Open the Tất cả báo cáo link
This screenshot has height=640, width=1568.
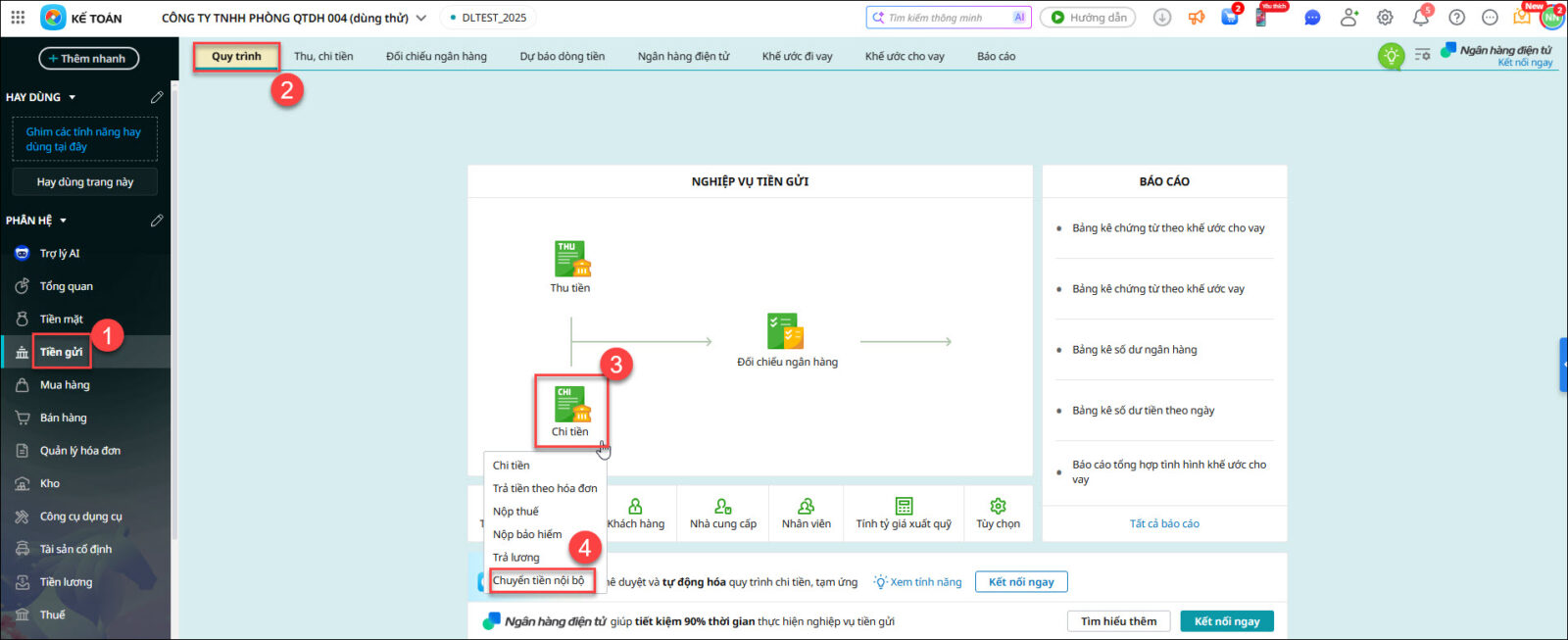click(1164, 523)
